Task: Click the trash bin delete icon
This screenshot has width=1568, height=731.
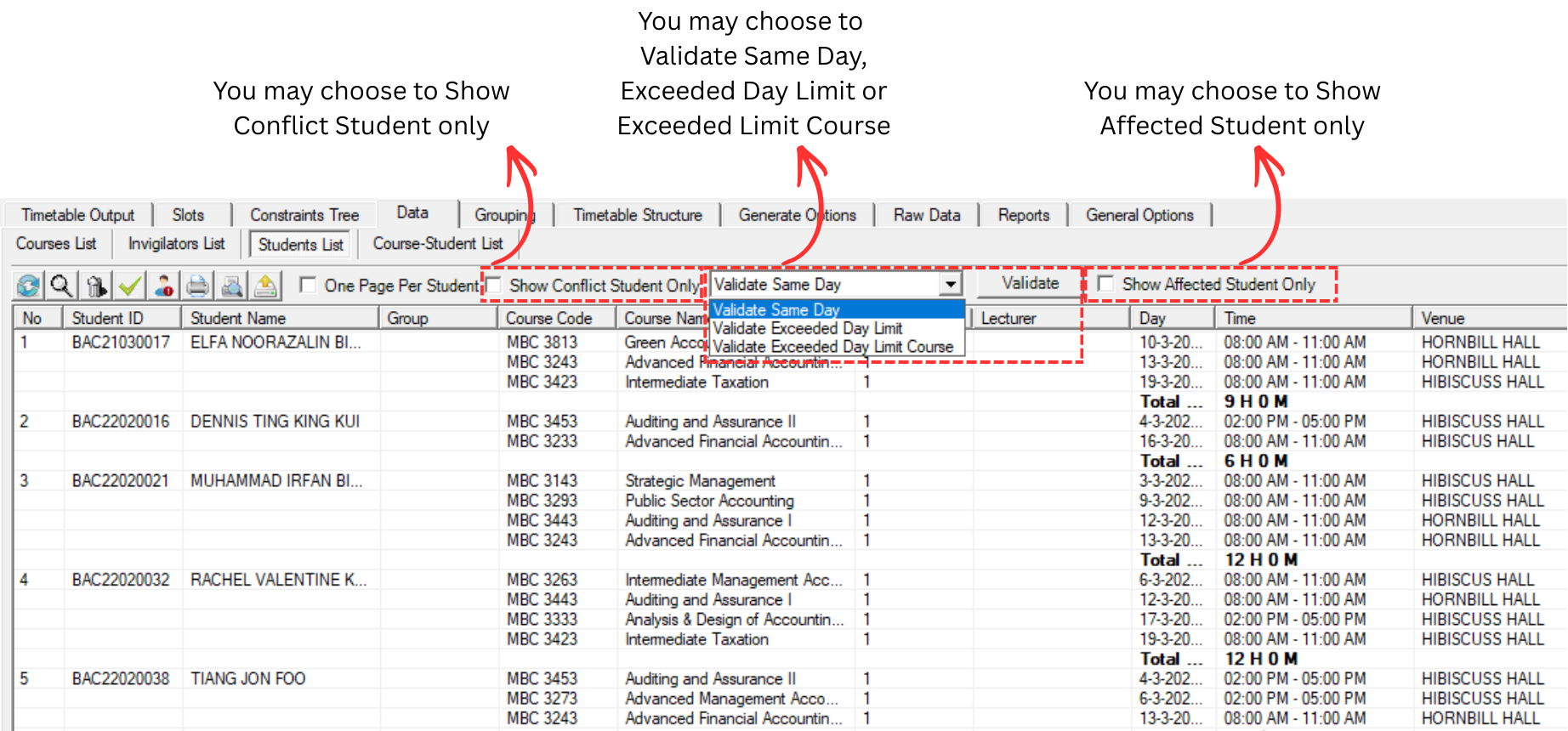Action: (96, 286)
